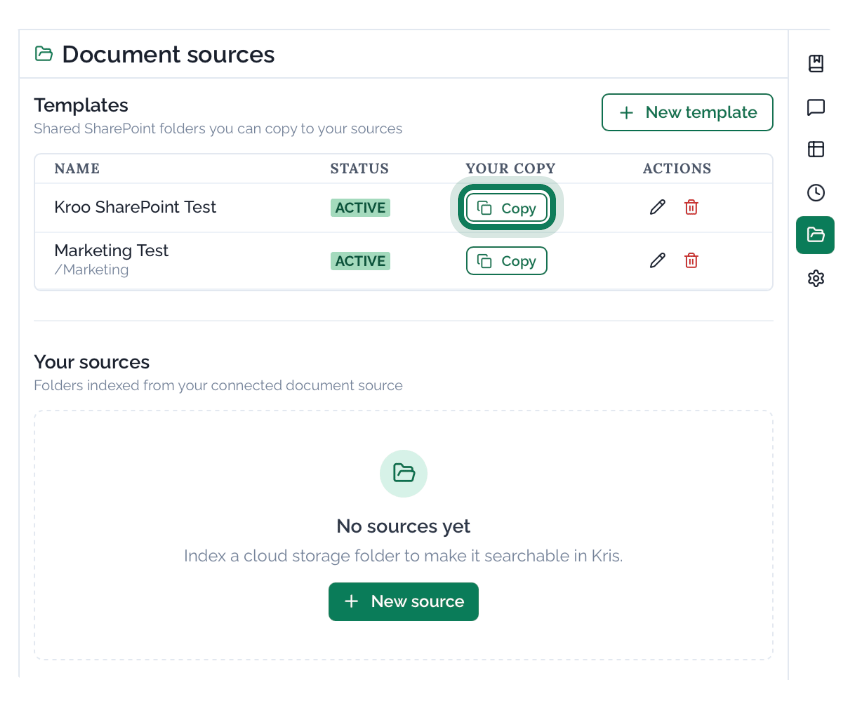Click ACTIVE badge for Marketing Test
This screenshot has height=708, width=854.
[360, 261]
